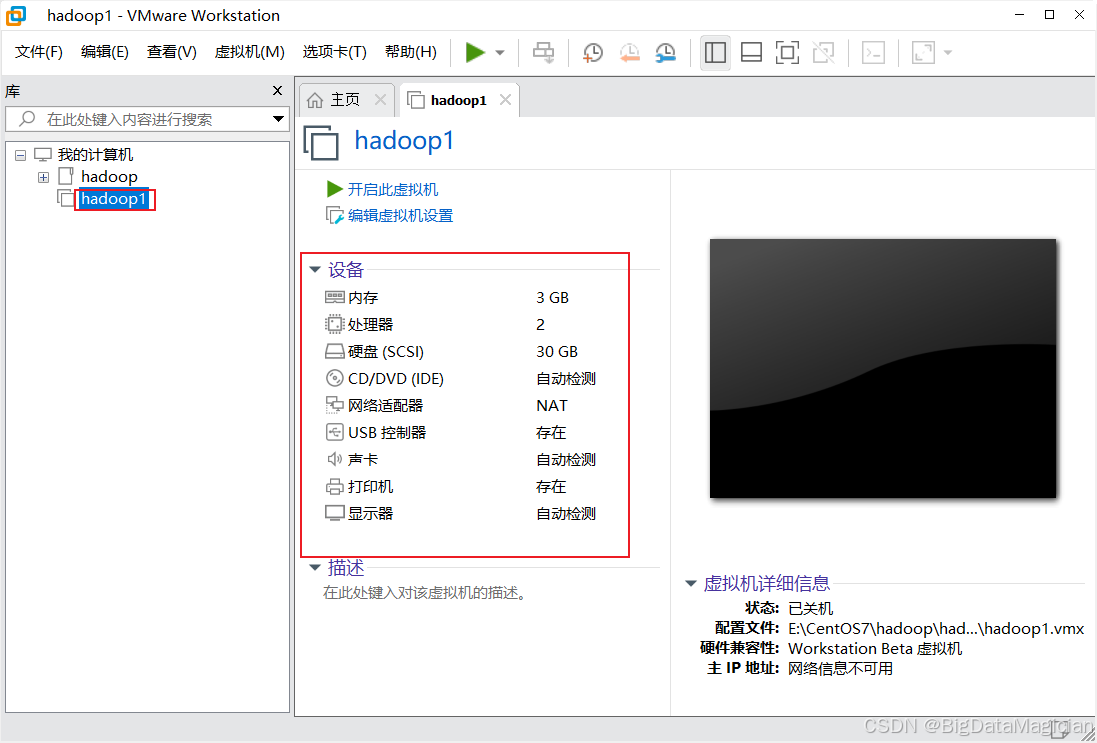Click the VMware Workstation title bar logo
Screen dimensions: 1097x743
tap(16, 15)
